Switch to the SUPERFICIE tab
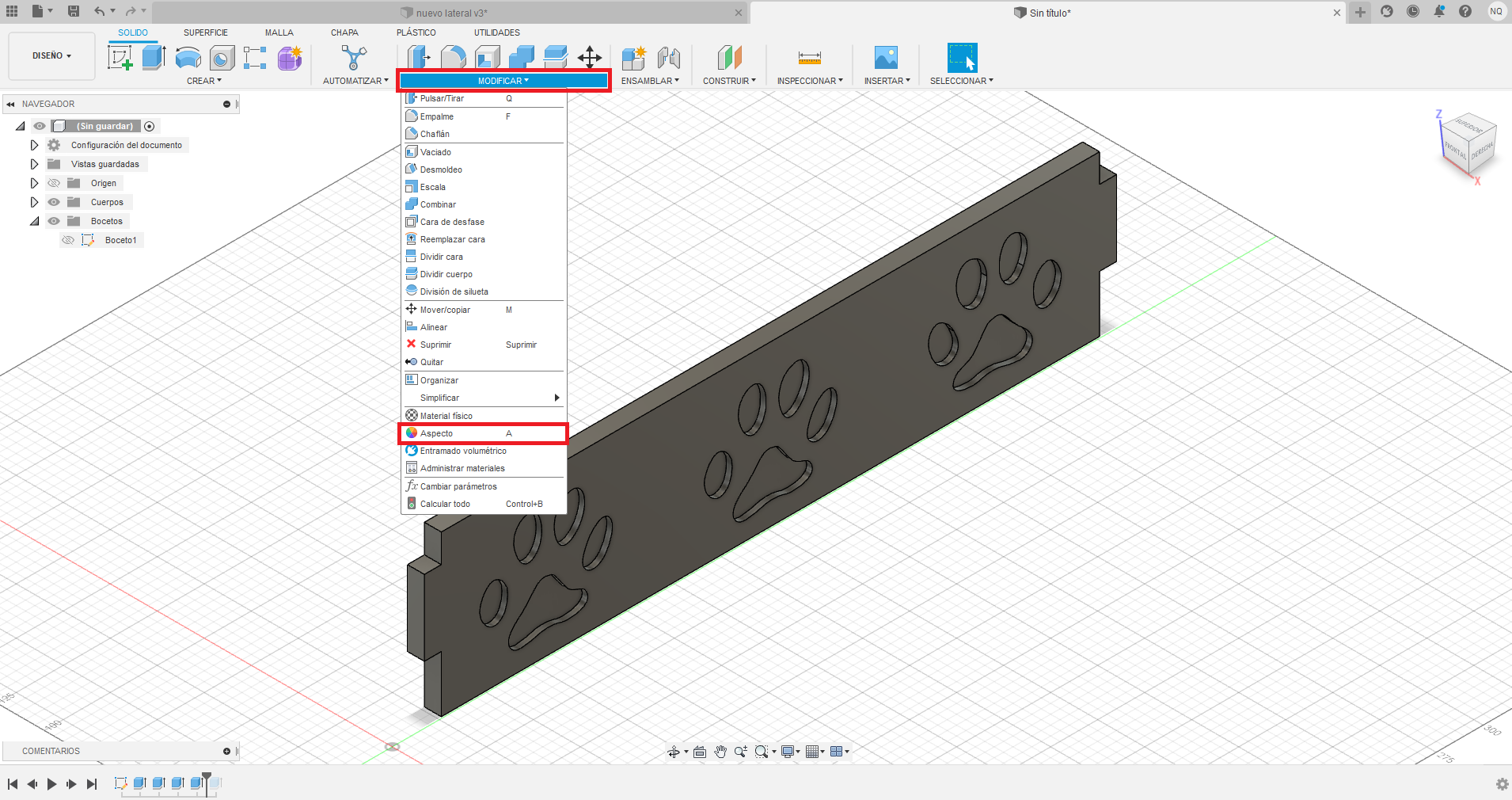Image resolution: width=1512 pixels, height=800 pixels. (206, 32)
